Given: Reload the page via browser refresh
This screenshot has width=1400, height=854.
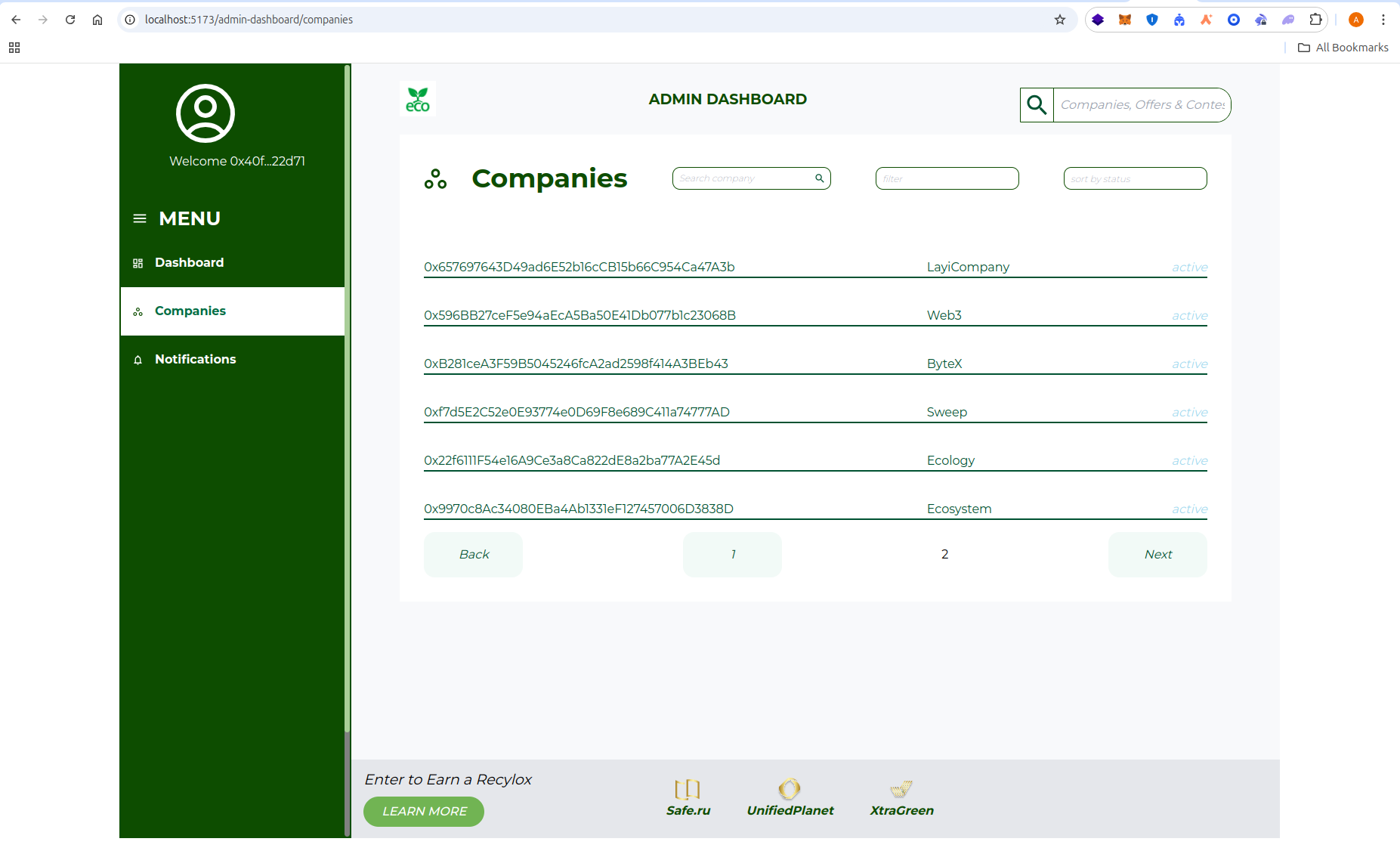Looking at the screenshot, I should click(70, 20).
